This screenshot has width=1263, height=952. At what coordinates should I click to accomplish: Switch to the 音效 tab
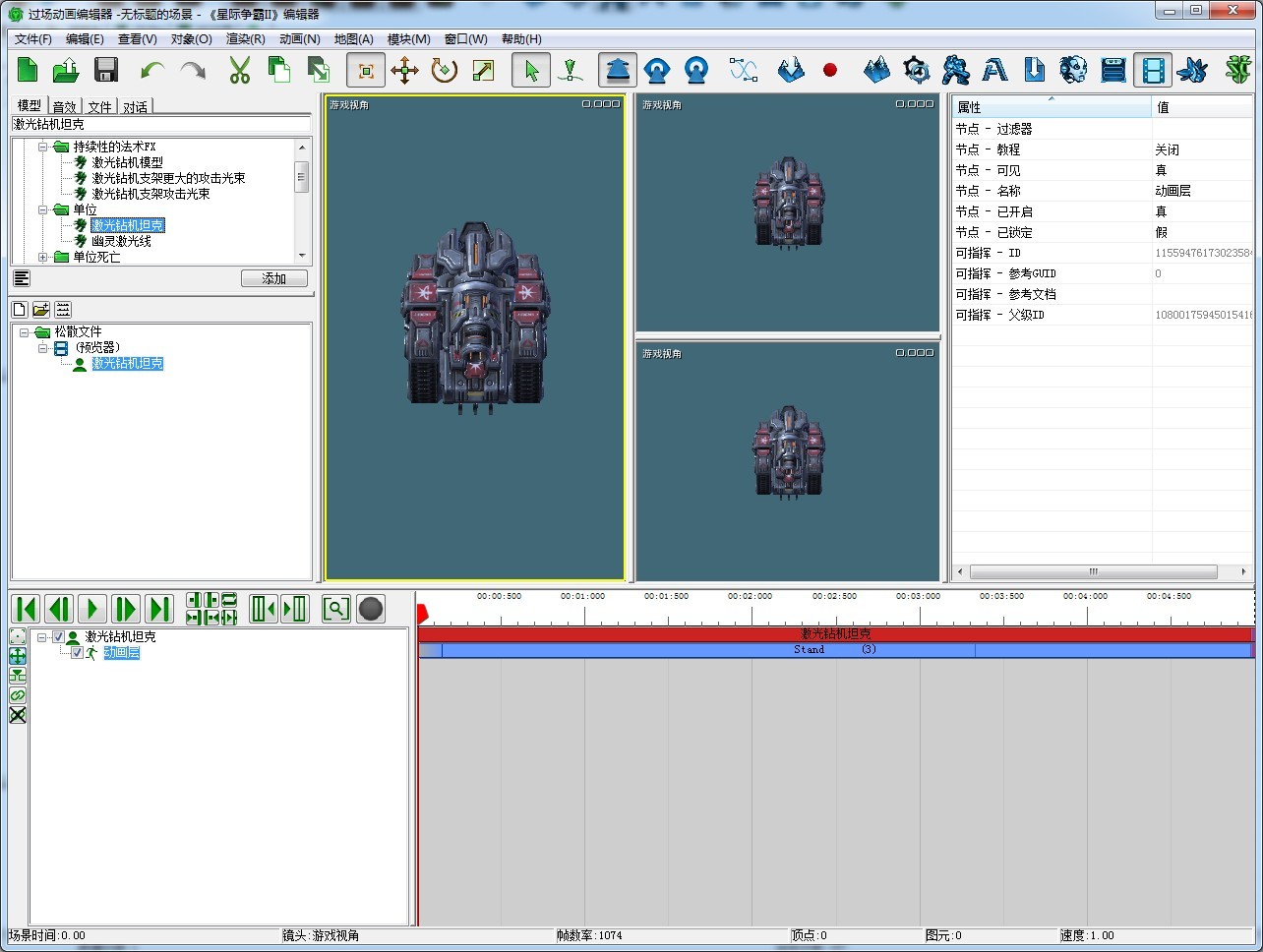pos(65,106)
